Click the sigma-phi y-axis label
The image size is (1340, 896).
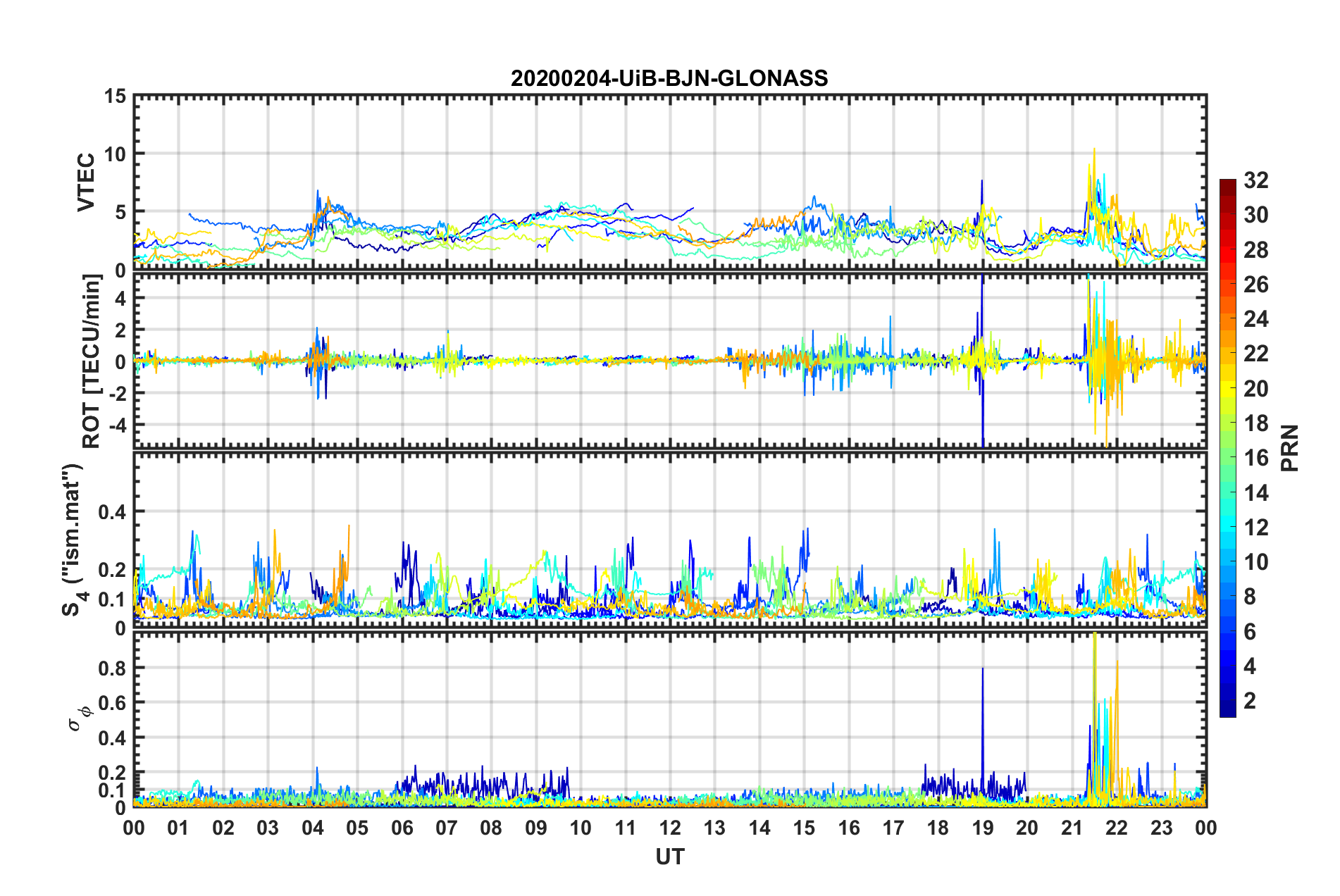pyautogui.click(x=80, y=718)
